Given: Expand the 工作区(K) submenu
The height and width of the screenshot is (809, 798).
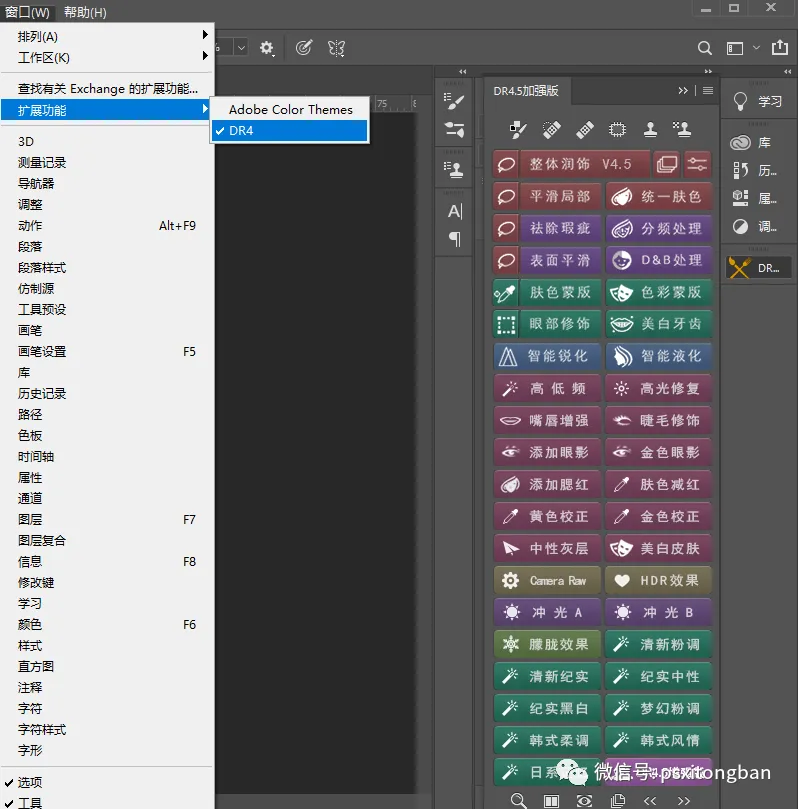Looking at the screenshot, I should [107, 57].
